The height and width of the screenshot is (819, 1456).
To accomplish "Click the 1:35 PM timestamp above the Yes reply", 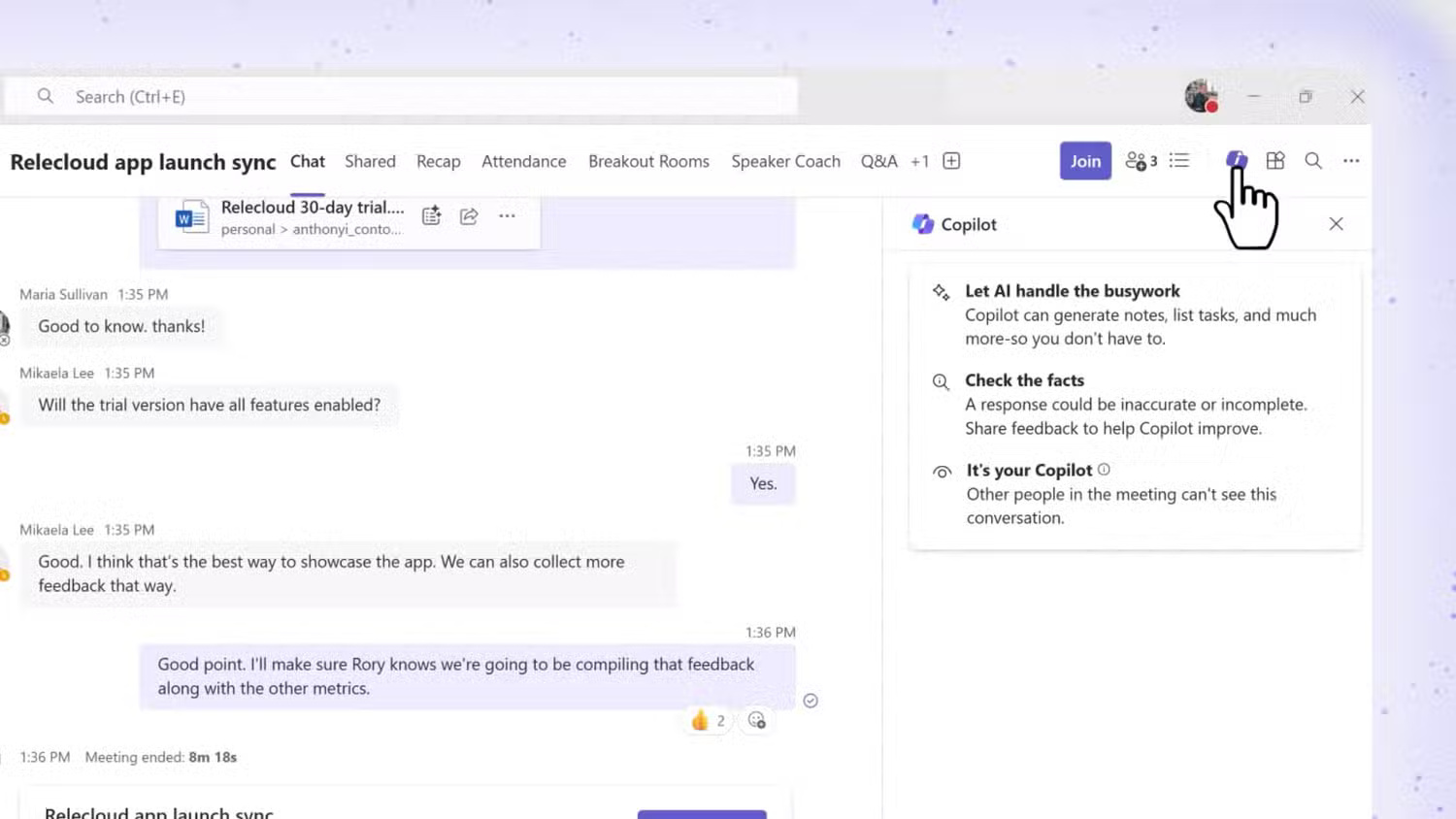I will pyautogui.click(x=771, y=451).
